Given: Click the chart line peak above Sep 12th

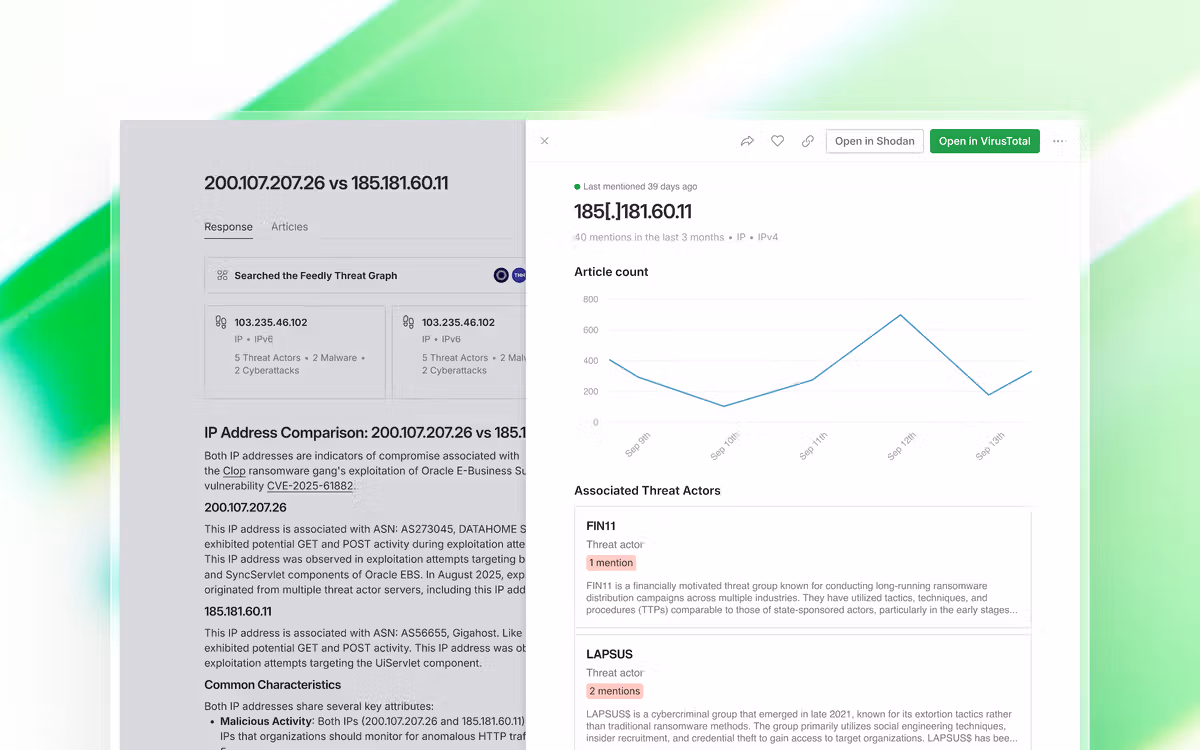Looking at the screenshot, I should [x=900, y=315].
